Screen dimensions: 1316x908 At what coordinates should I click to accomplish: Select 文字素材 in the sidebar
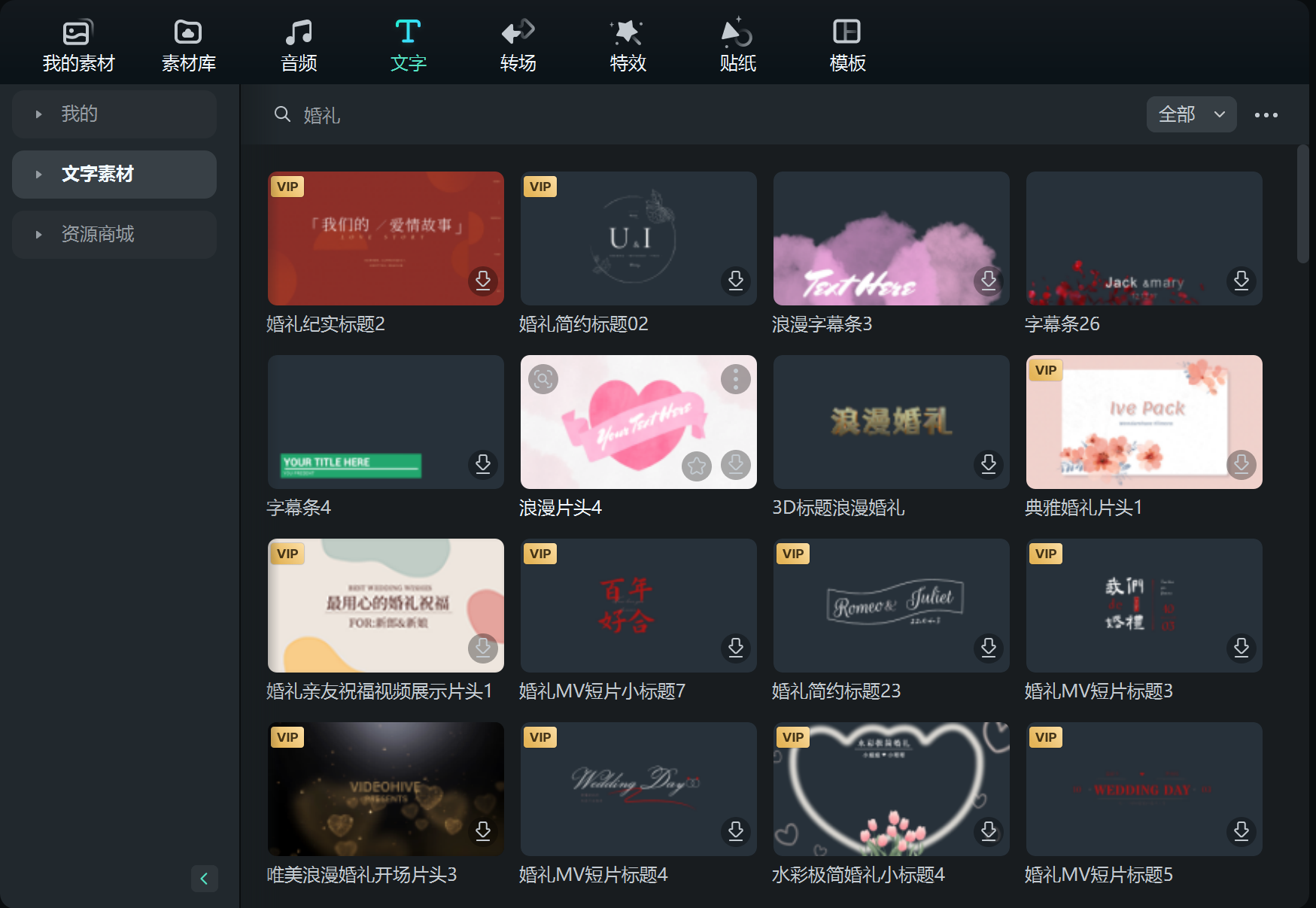click(96, 174)
